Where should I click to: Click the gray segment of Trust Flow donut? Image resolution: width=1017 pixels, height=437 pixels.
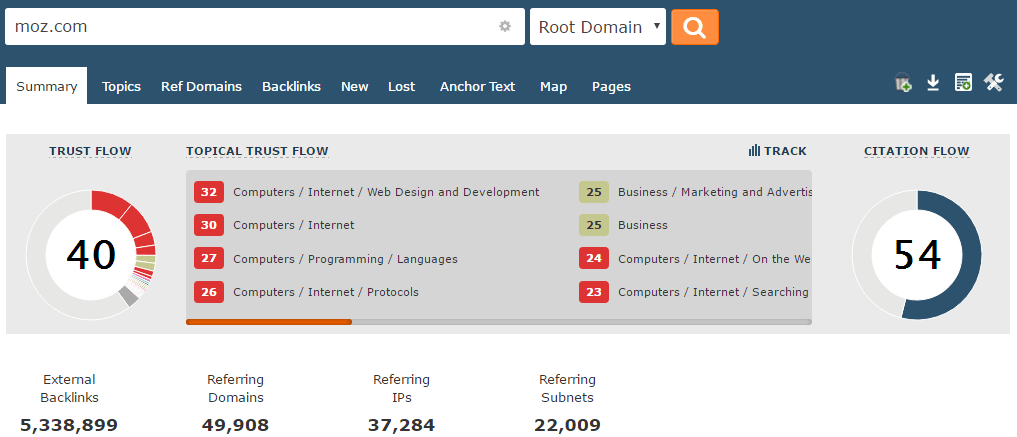click(x=128, y=296)
